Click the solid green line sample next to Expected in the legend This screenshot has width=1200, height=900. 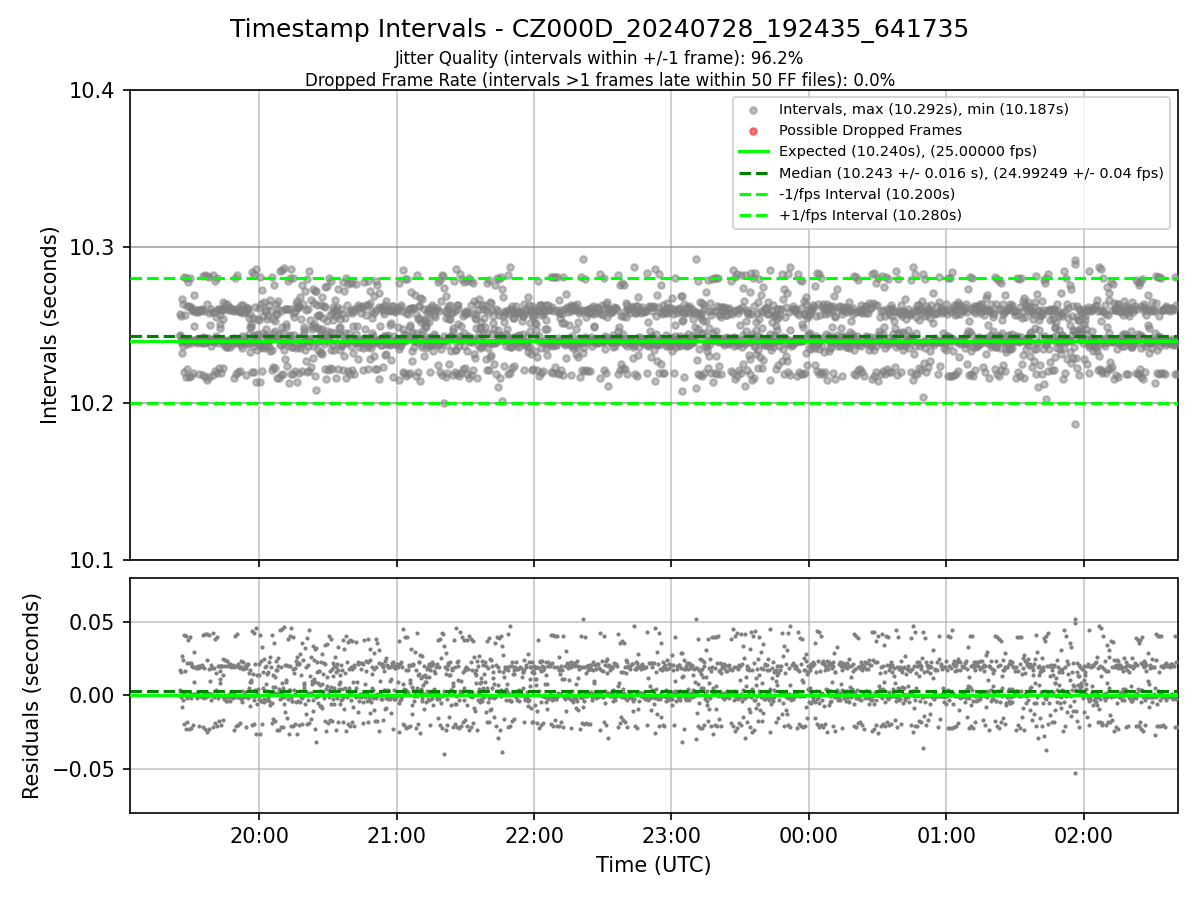click(754, 152)
